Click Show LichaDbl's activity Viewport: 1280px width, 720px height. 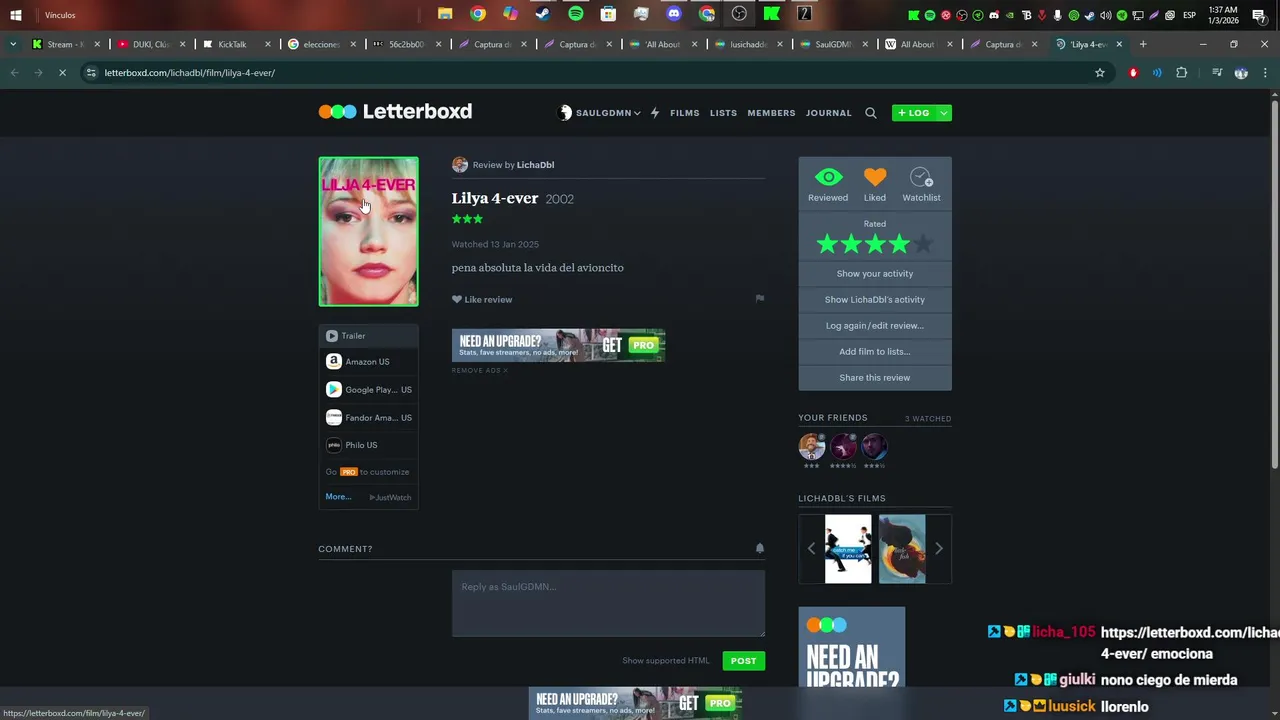(x=875, y=300)
